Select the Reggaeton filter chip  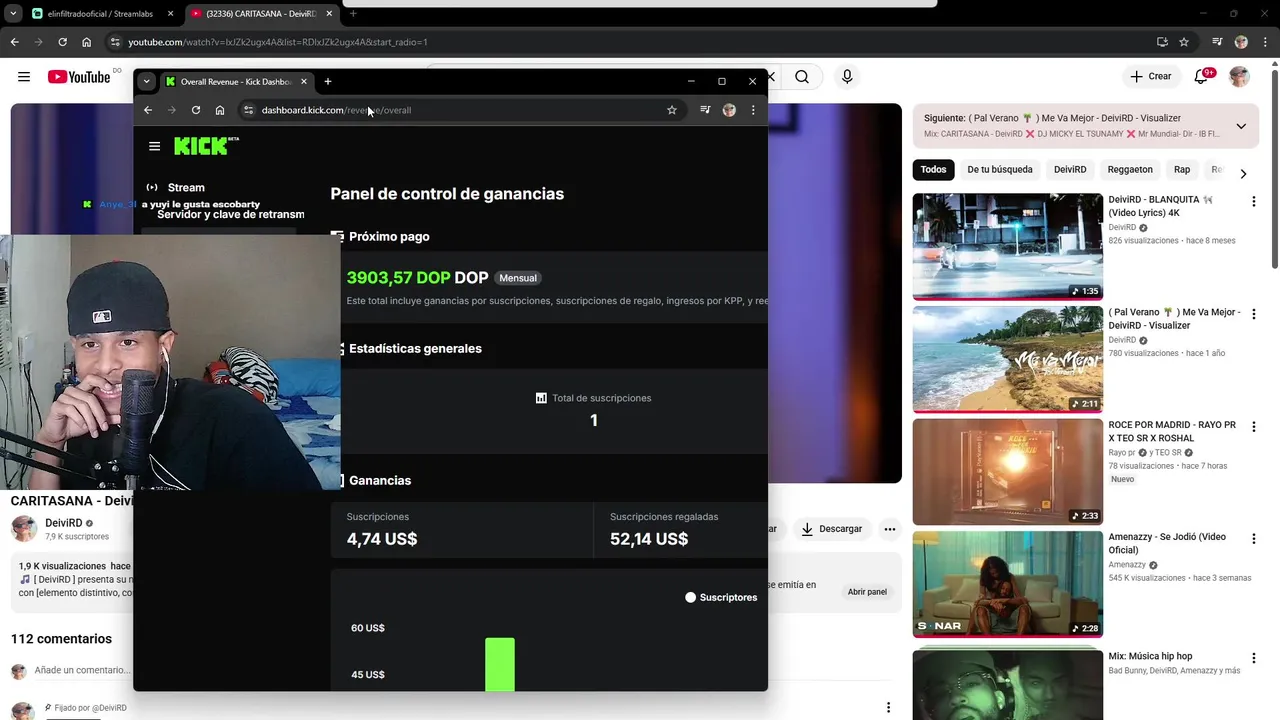(x=1130, y=170)
